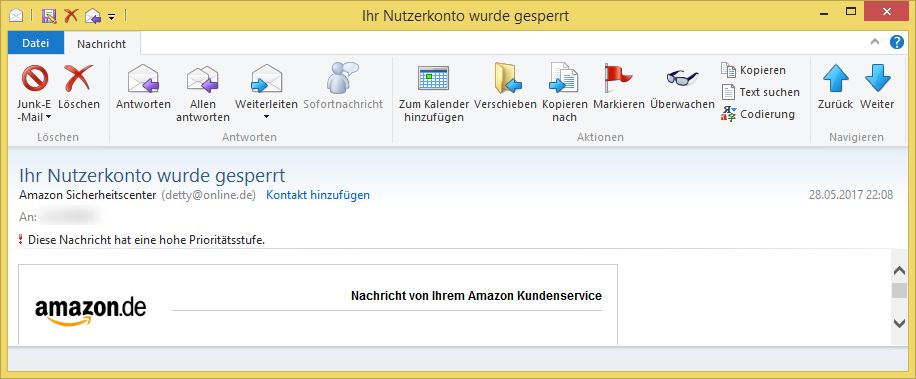
Task: Click the scrollbar down arrow in message body
Action: click(899, 323)
